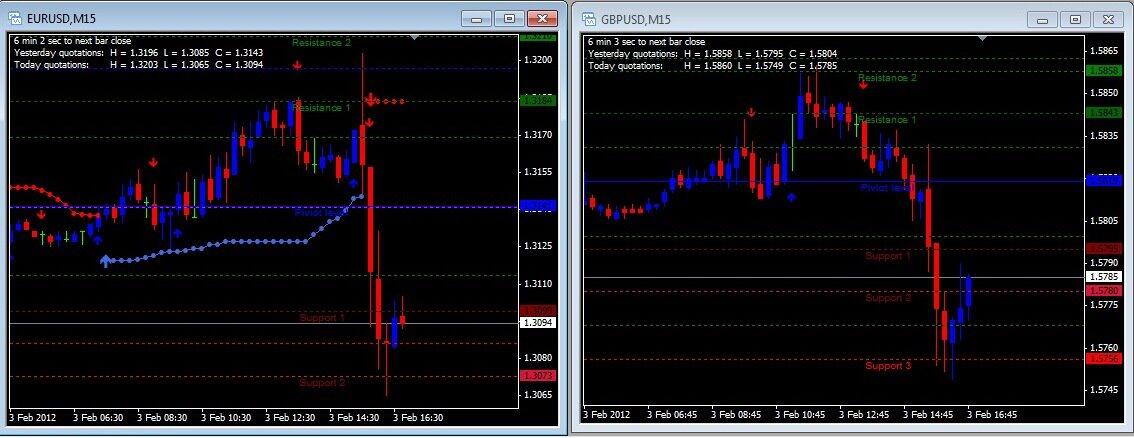Click green 1.5858 price tag on GBPUSD scale
Screen dimensions: 1134x438
[1104, 70]
